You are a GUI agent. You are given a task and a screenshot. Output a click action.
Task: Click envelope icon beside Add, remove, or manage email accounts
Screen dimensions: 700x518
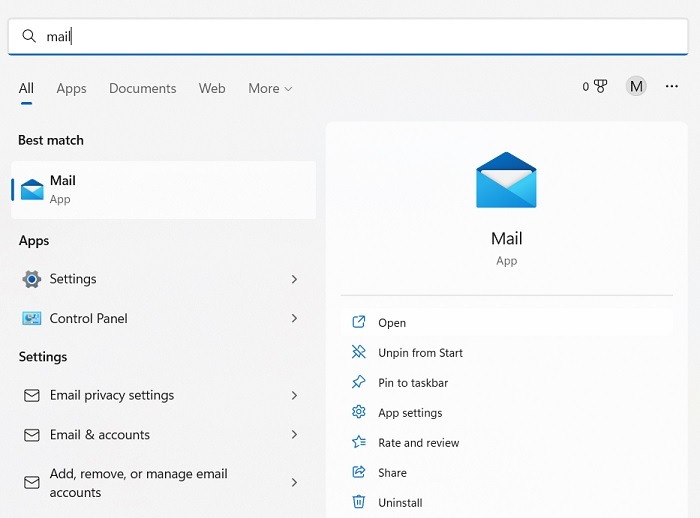[32, 482]
